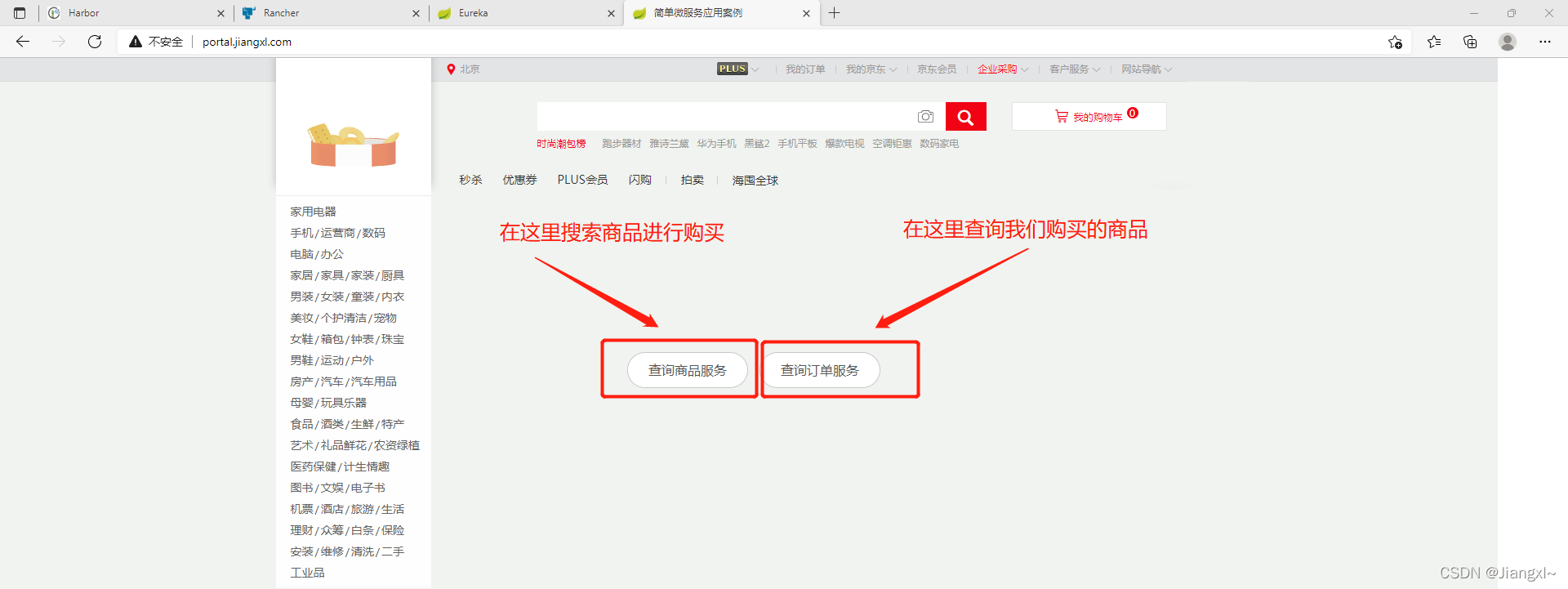This screenshot has height=589, width=1568.
Task: Switch to the Harbor tab
Action: 135,13
